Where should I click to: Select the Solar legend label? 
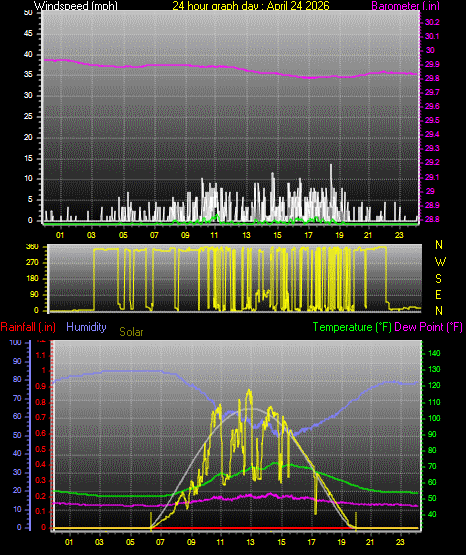point(131,332)
